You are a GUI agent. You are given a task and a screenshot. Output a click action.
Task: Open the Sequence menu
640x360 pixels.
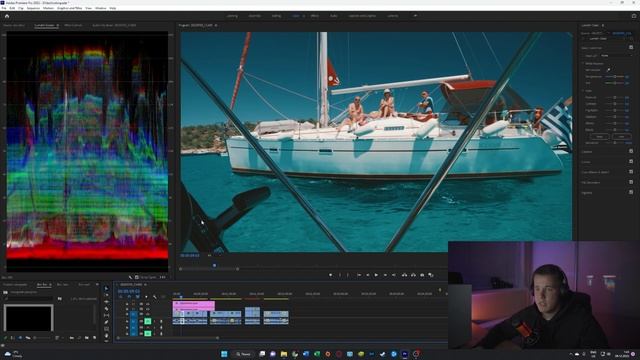coord(33,8)
